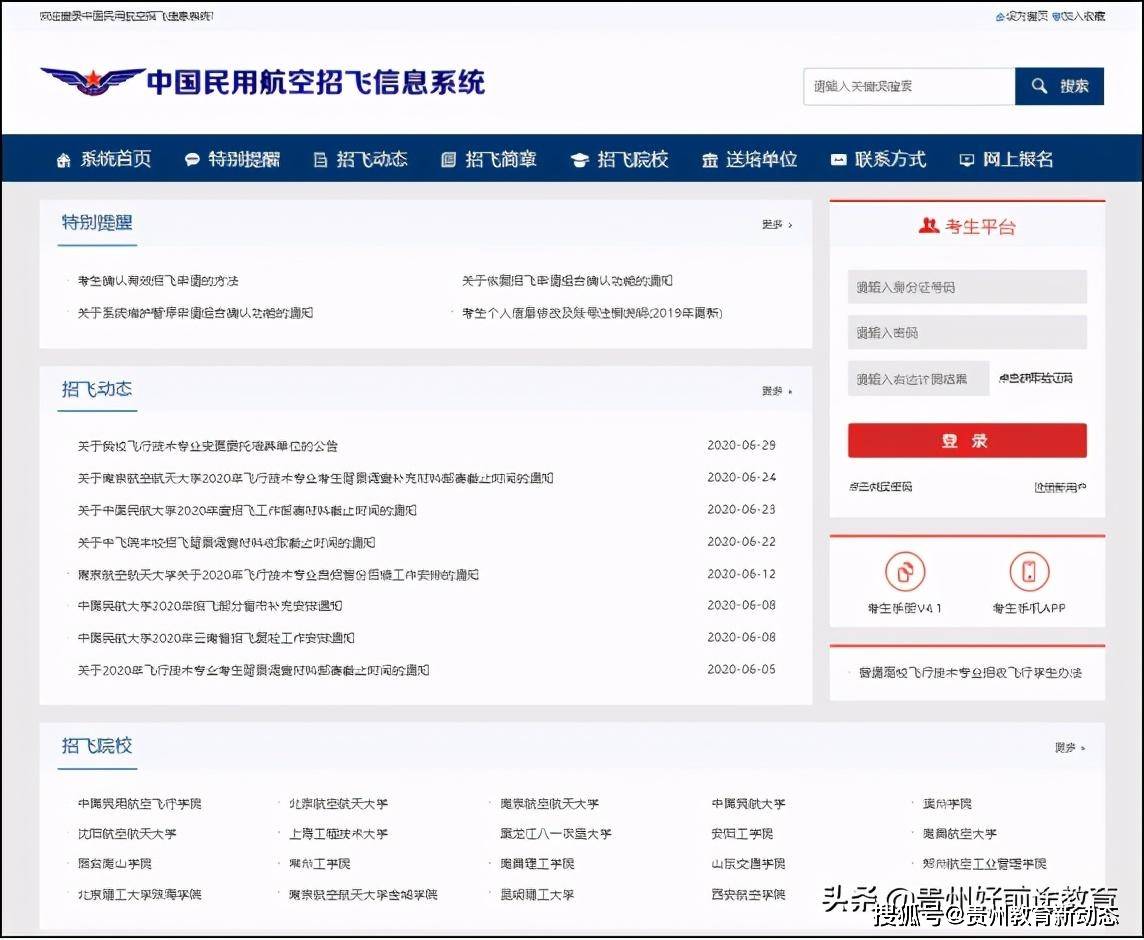
Task: Open the 网上报名 navigation item
Action: [1006, 159]
